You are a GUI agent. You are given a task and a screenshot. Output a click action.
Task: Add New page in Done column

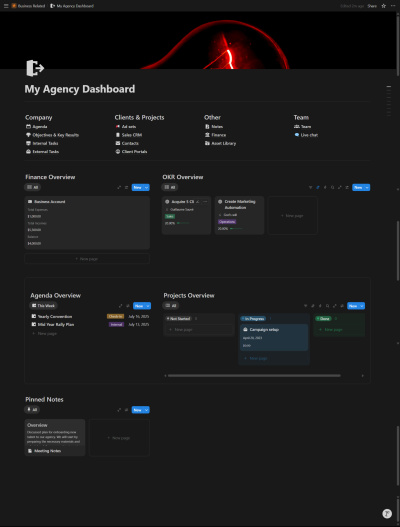point(331,330)
